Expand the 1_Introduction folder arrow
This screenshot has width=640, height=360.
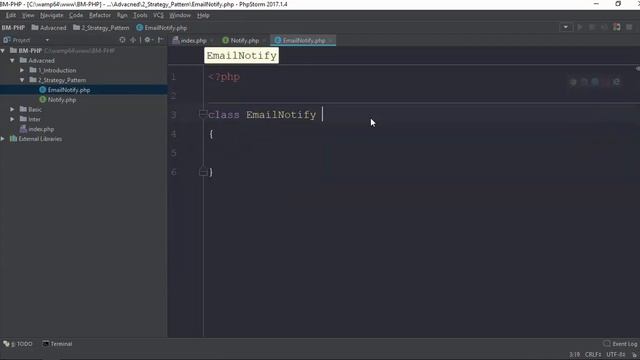tap(22, 70)
